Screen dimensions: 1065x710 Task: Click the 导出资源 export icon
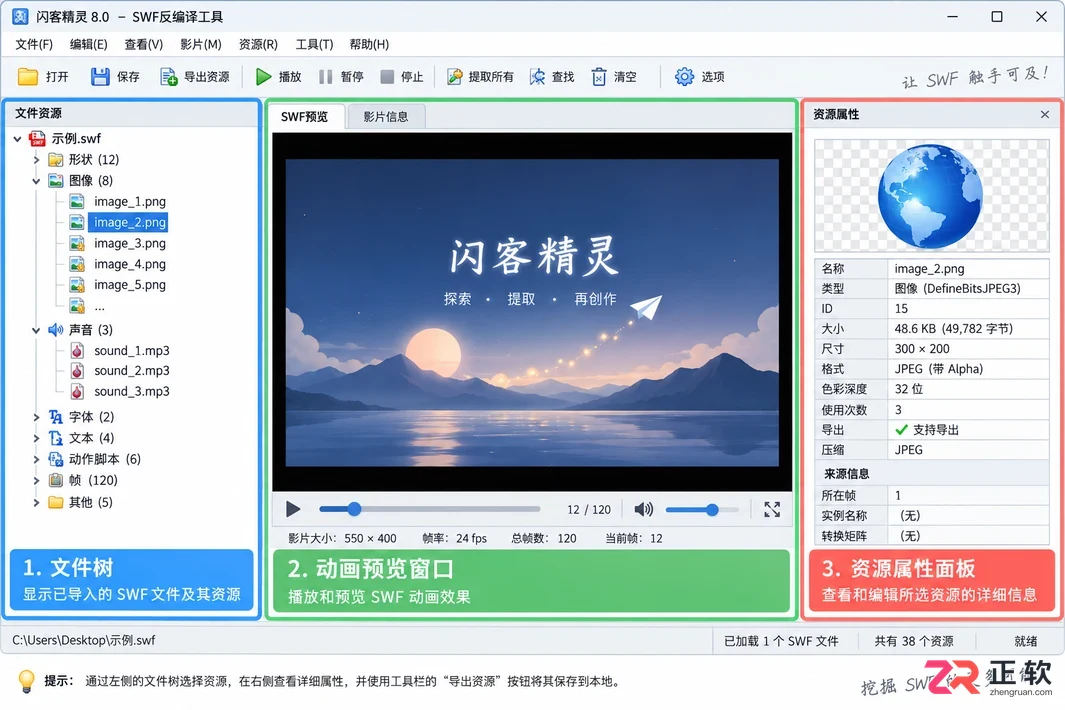[168, 77]
